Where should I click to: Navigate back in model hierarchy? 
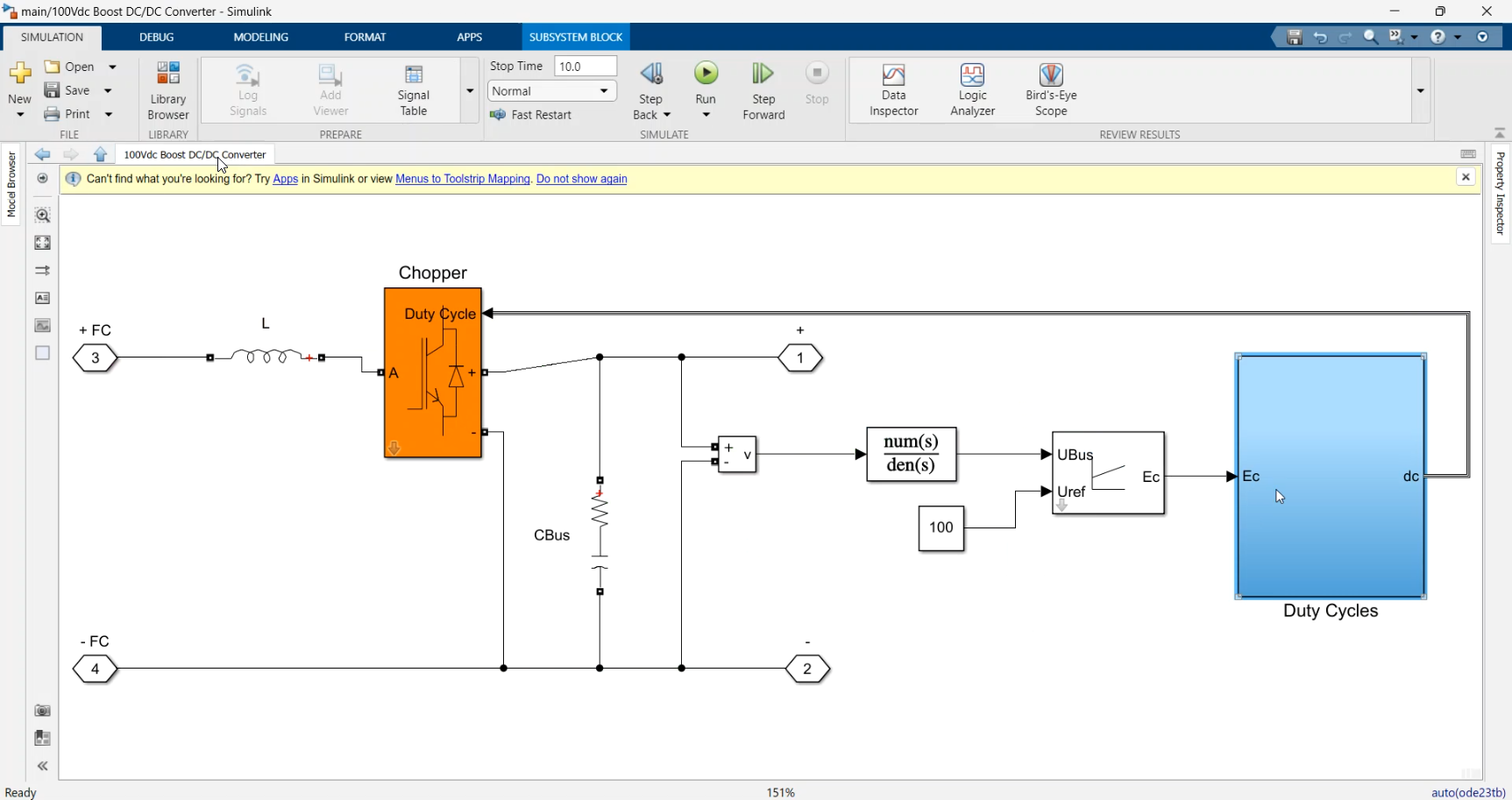coord(42,154)
